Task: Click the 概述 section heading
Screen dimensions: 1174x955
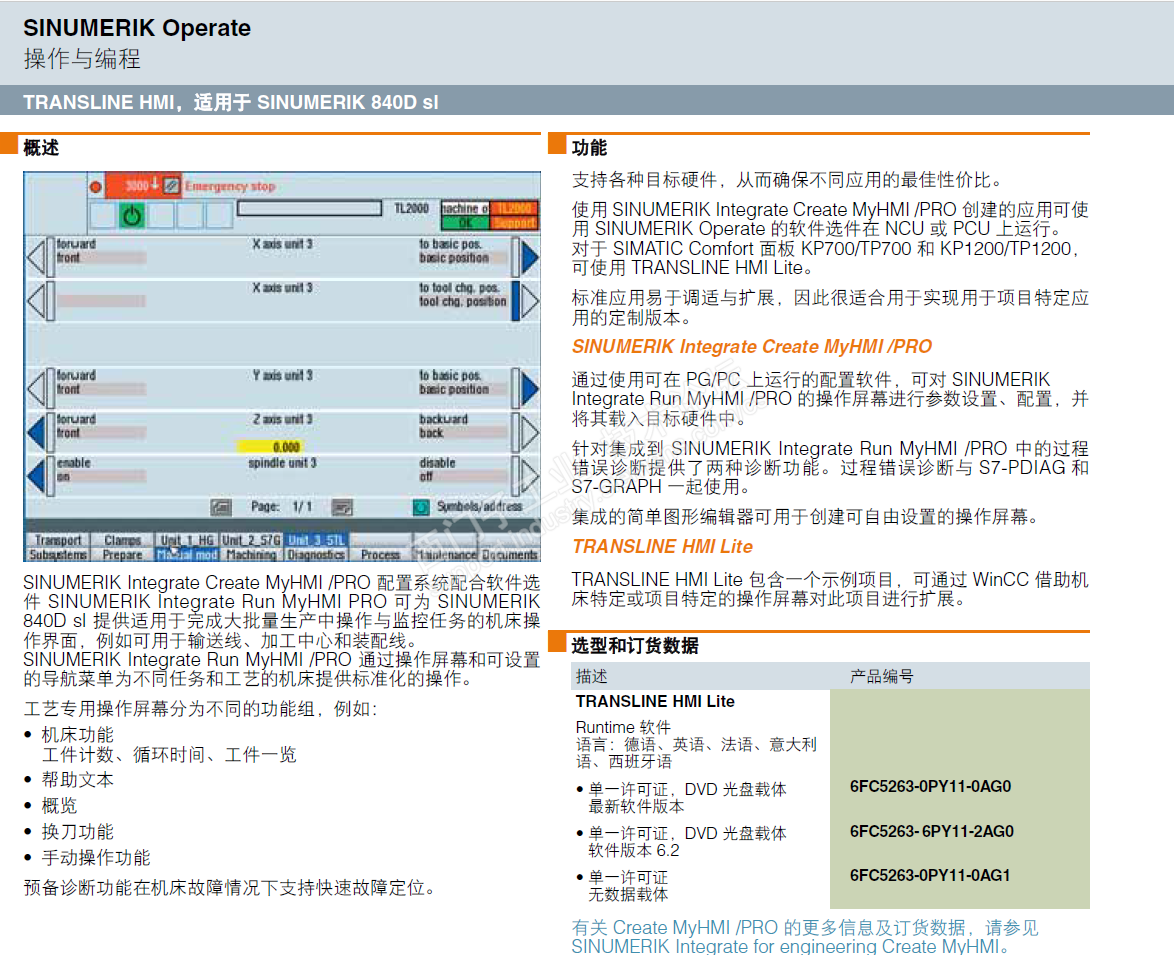Action: 41,147
